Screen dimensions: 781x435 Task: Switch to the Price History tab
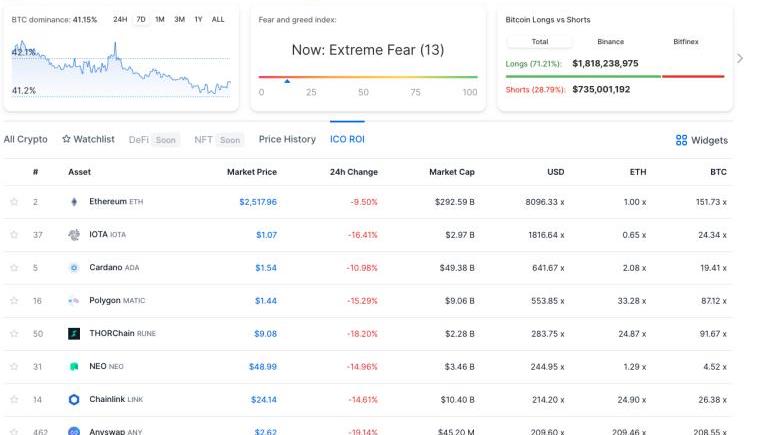pyautogui.click(x=287, y=139)
